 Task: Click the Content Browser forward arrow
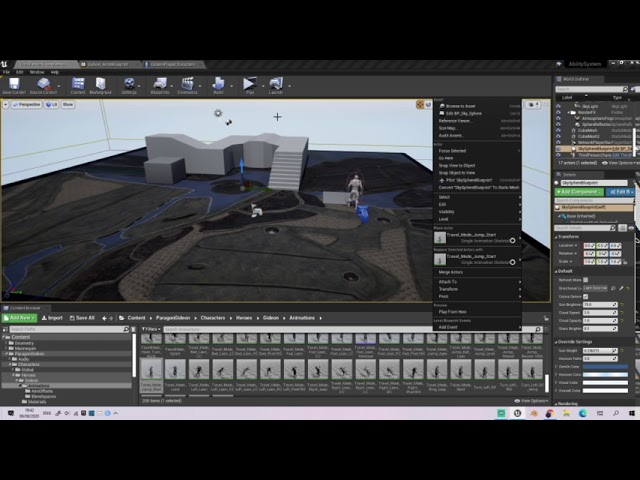(111, 318)
